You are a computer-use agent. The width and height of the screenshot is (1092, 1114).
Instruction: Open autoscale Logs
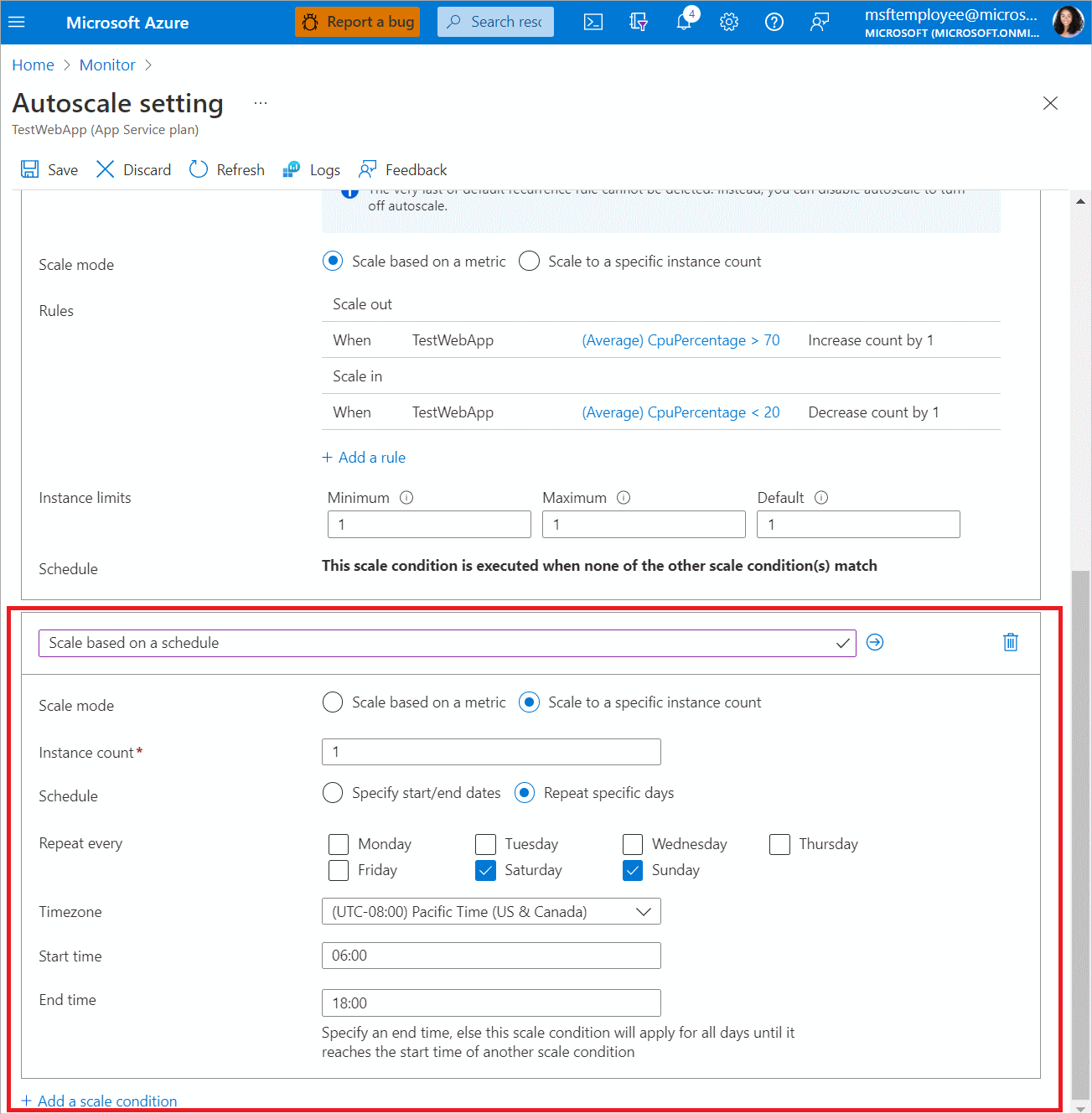click(x=312, y=170)
